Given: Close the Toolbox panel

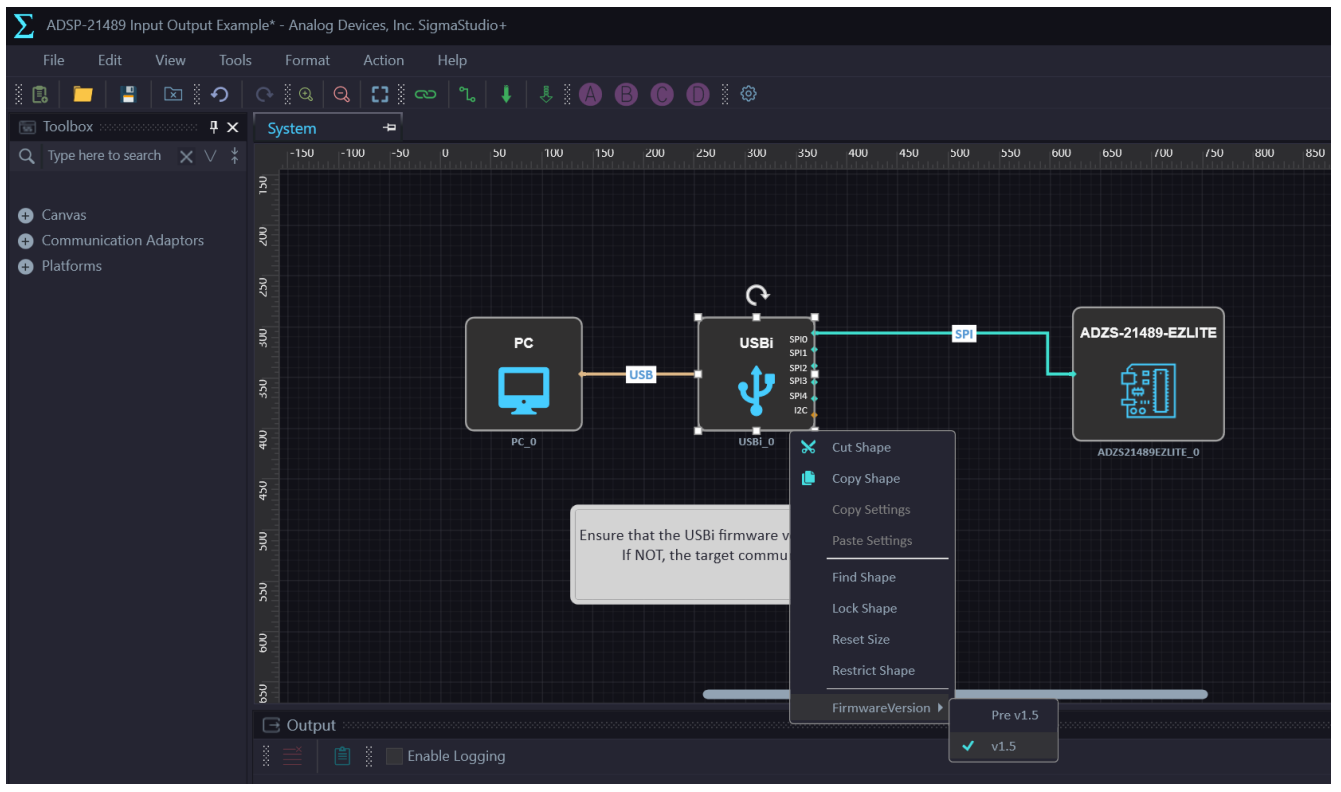Looking at the screenshot, I should pyautogui.click(x=233, y=127).
